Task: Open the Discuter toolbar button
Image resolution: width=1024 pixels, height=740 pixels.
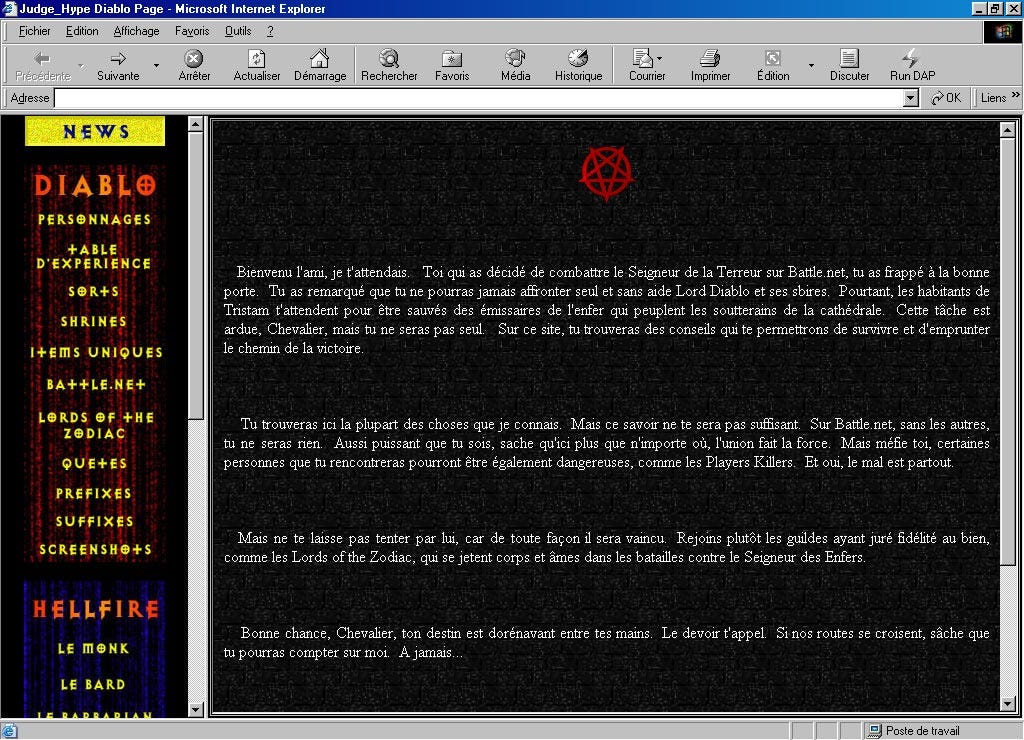Action: [x=849, y=65]
